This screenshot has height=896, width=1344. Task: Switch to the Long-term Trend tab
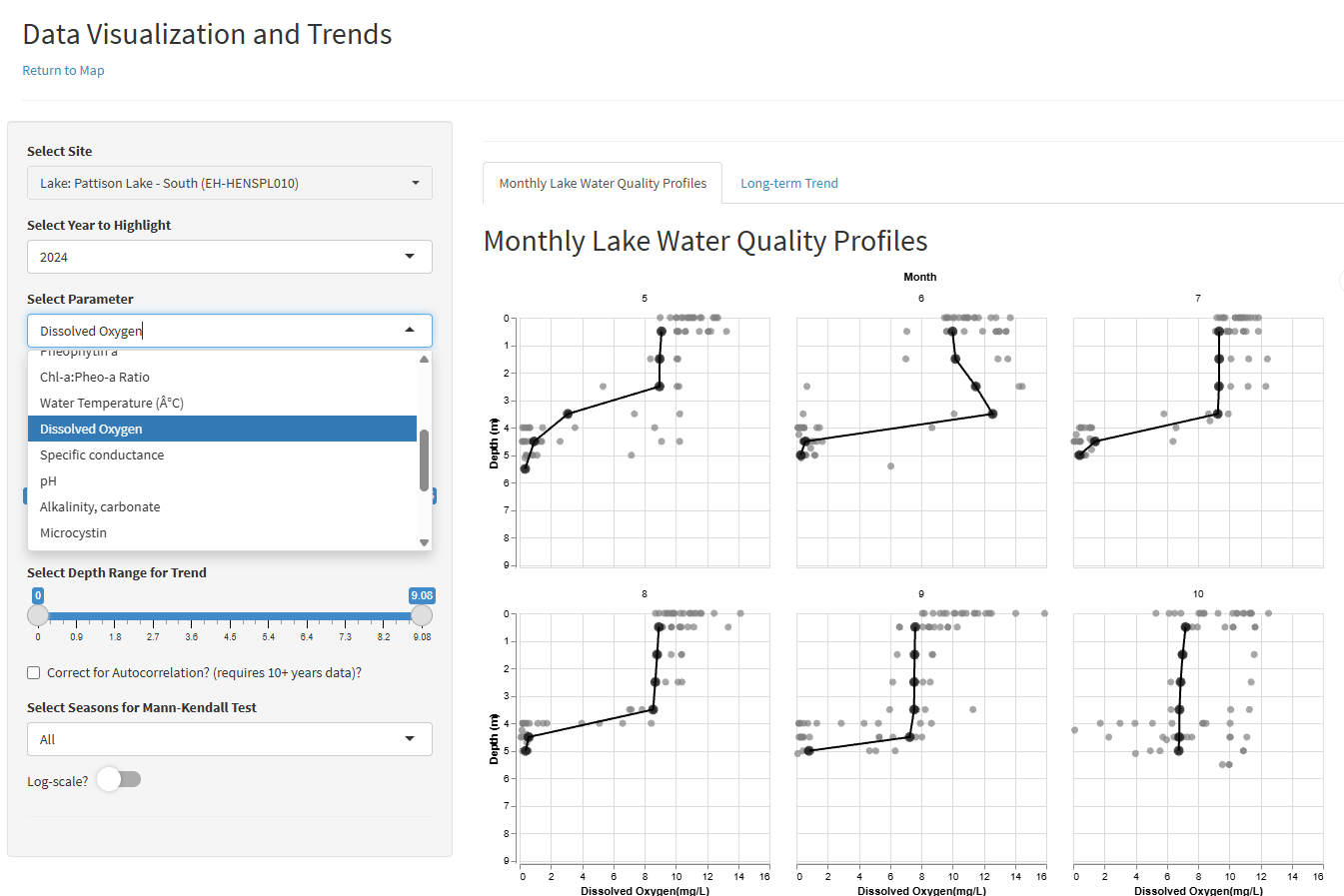click(x=788, y=183)
